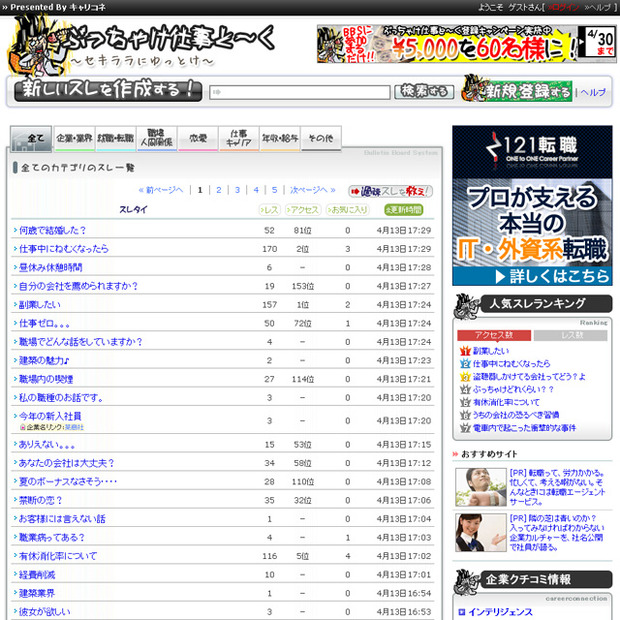The height and width of the screenshot is (620, 620).
Task: Open thread あなたの会社は大丈夫？
Action: click(66, 463)
